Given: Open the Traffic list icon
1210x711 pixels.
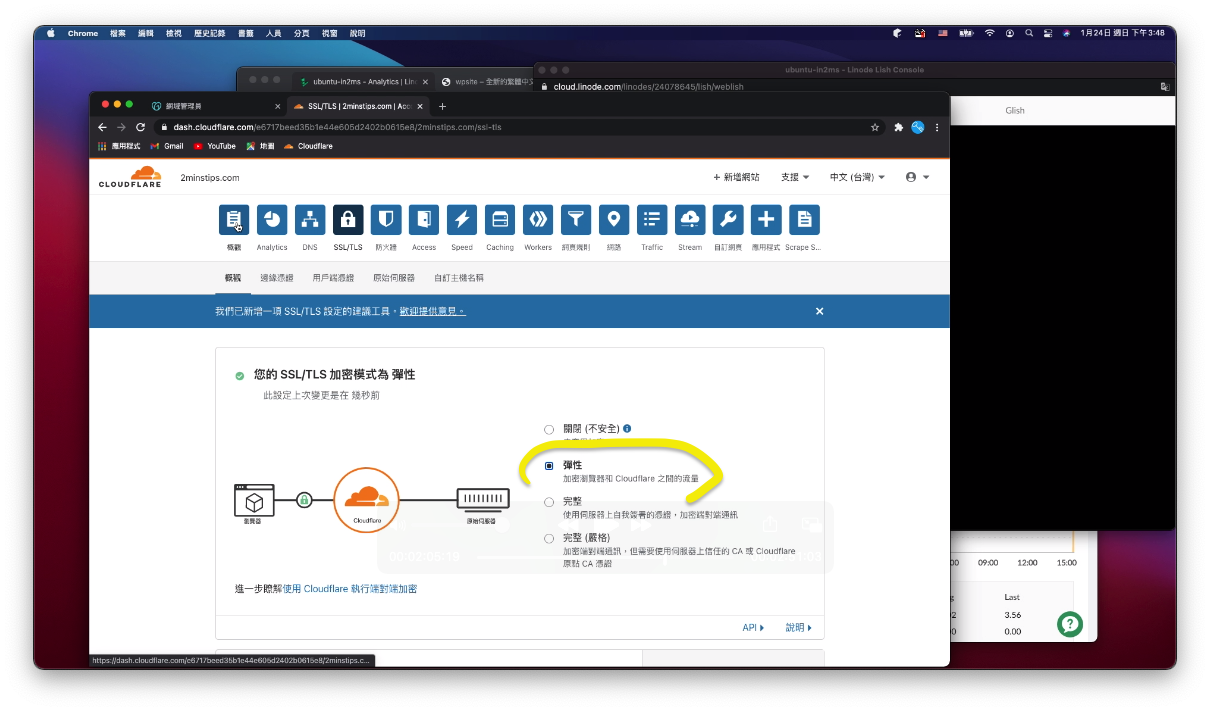Looking at the screenshot, I should tap(652, 219).
